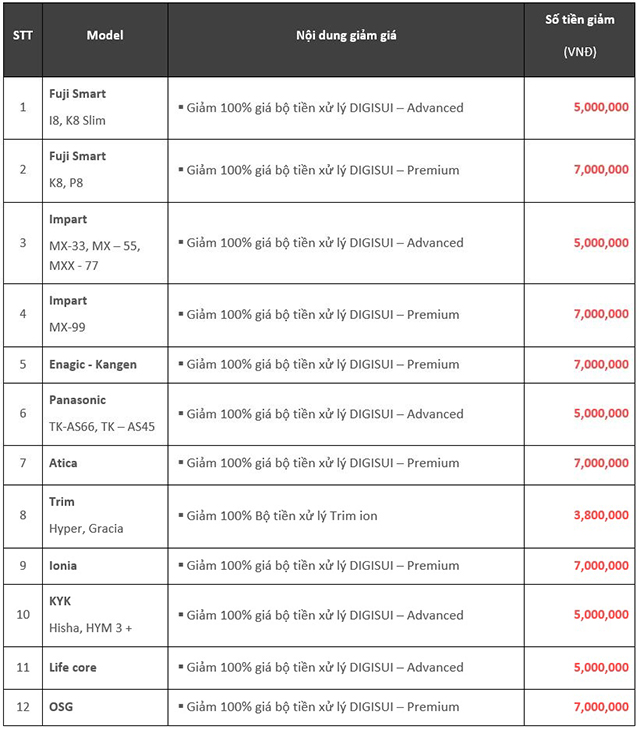Select the Enagic - Kangen row
This screenshot has height=730, width=640.
click(x=319, y=365)
